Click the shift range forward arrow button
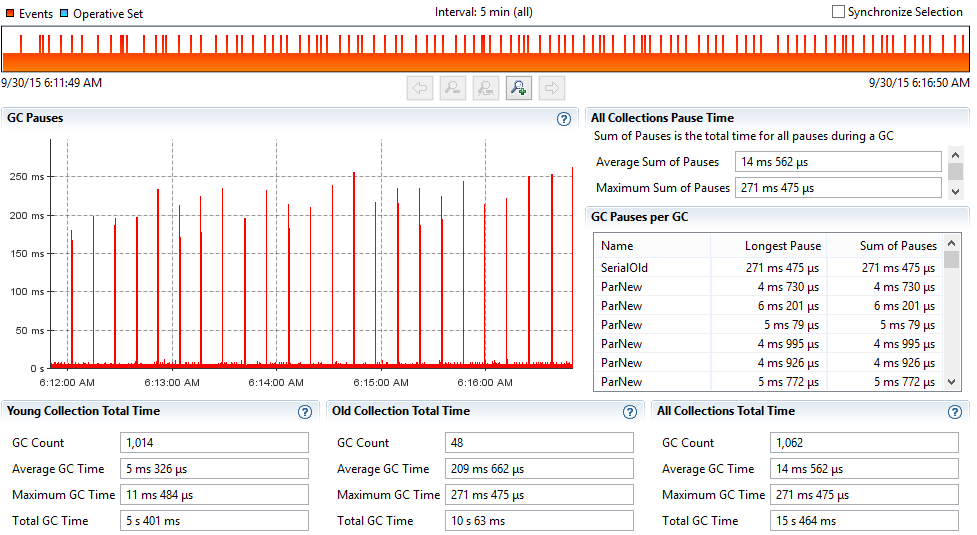Screen dimensions: 977x535 click(x=552, y=88)
